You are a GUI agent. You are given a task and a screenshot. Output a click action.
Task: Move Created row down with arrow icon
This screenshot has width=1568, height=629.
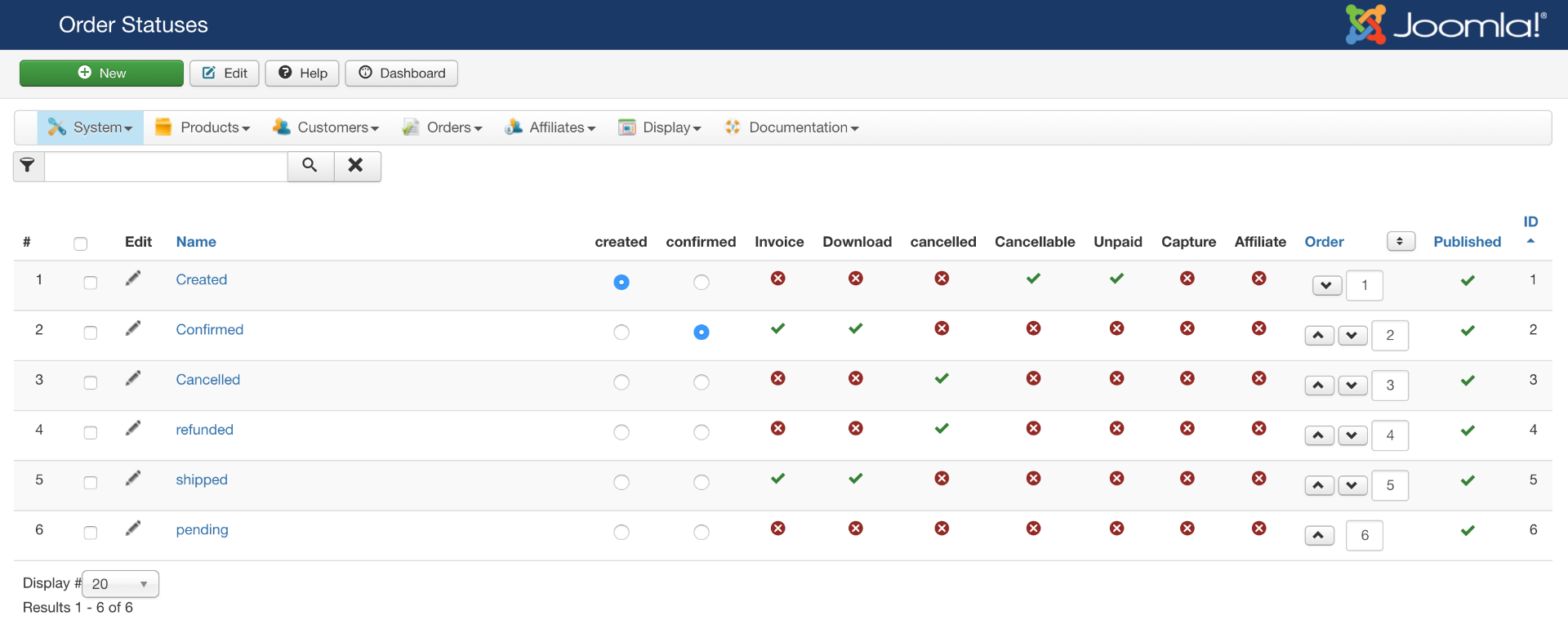point(1326,286)
